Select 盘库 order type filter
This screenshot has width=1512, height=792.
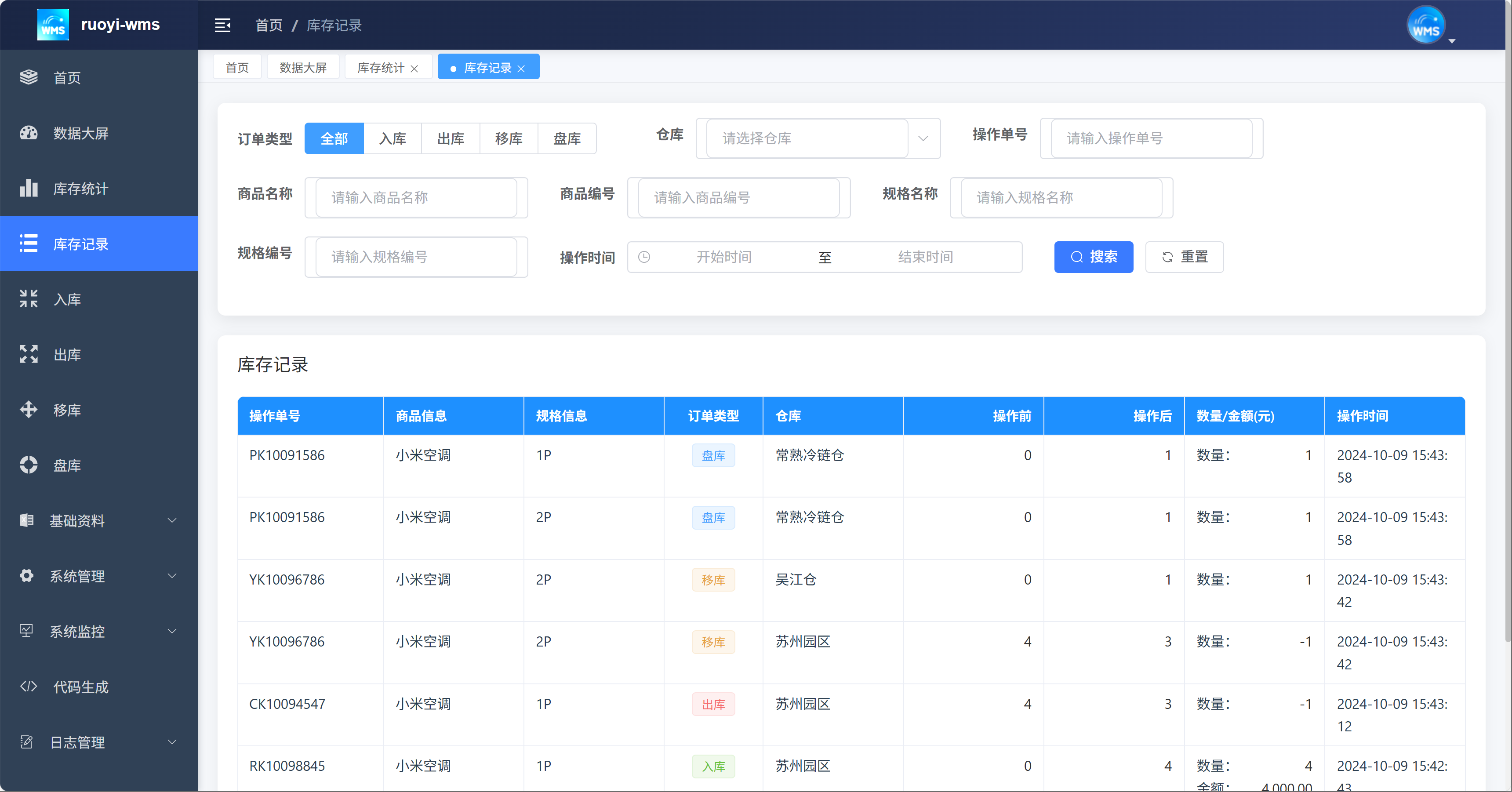[x=567, y=138]
